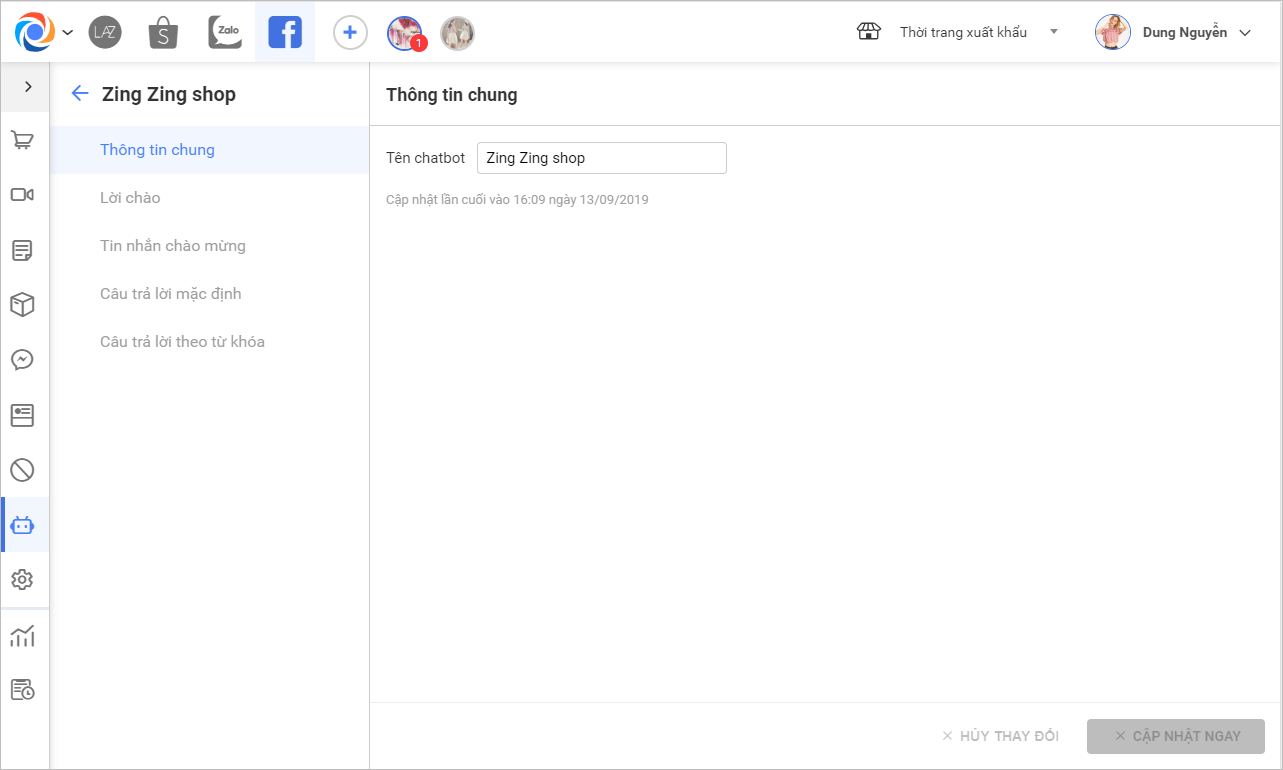
Task: Select the Facebook channel icon
Action: [x=285, y=33]
